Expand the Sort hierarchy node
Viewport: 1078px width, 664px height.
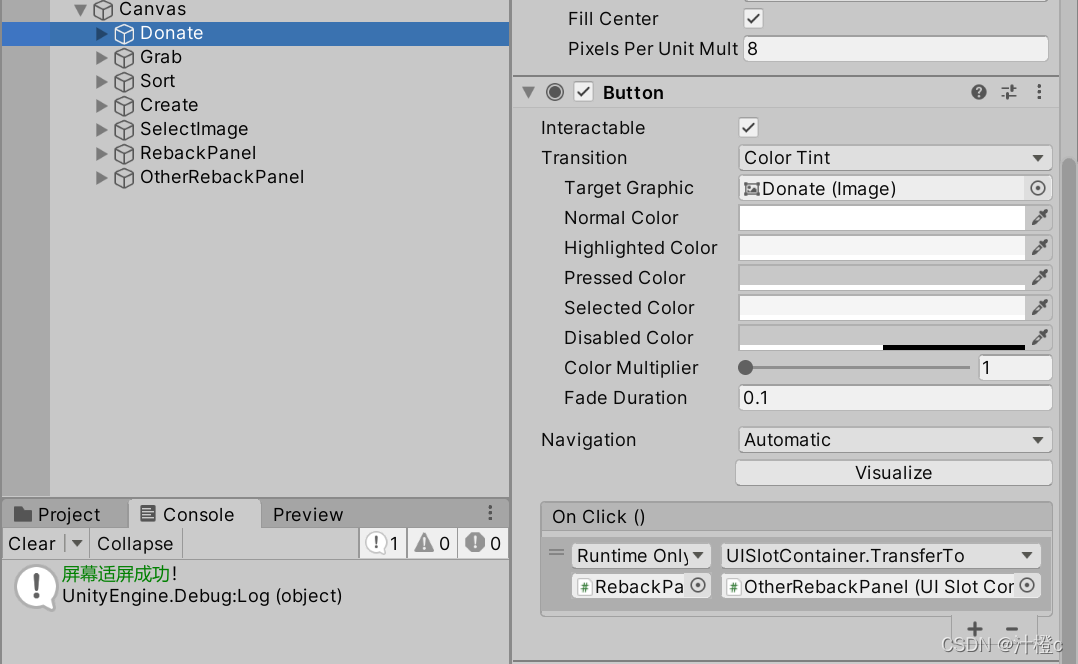[x=101, y=81]
